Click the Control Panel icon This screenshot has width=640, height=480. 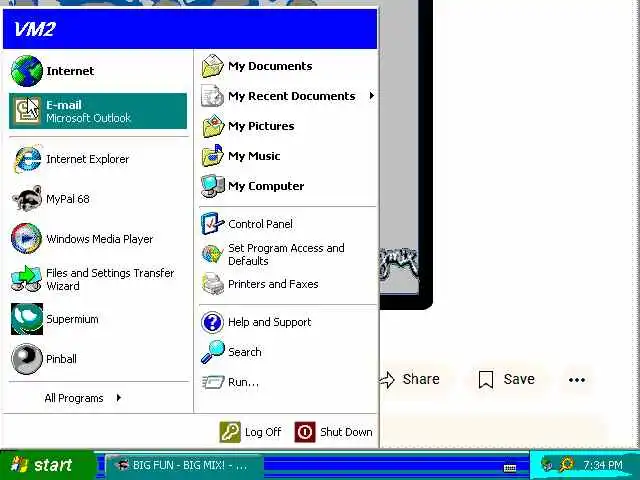tap(213, 224)
